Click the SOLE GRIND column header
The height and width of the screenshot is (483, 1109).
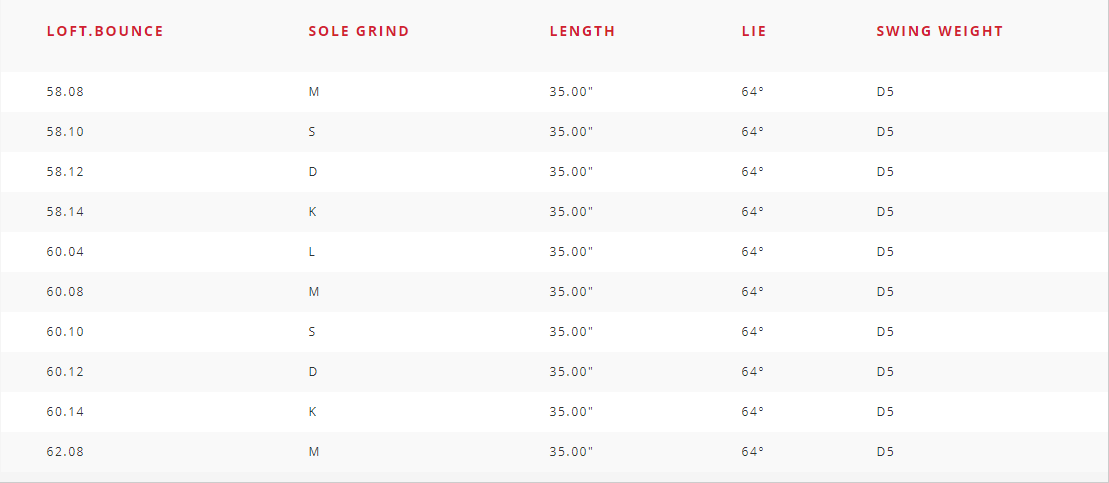coord(359,31)
